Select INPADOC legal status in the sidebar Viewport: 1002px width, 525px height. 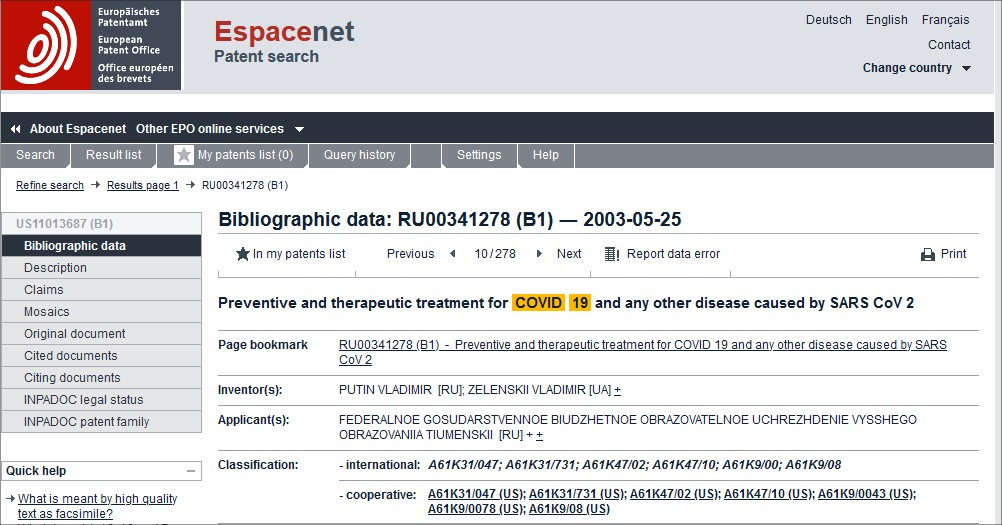tap(102, 400)
